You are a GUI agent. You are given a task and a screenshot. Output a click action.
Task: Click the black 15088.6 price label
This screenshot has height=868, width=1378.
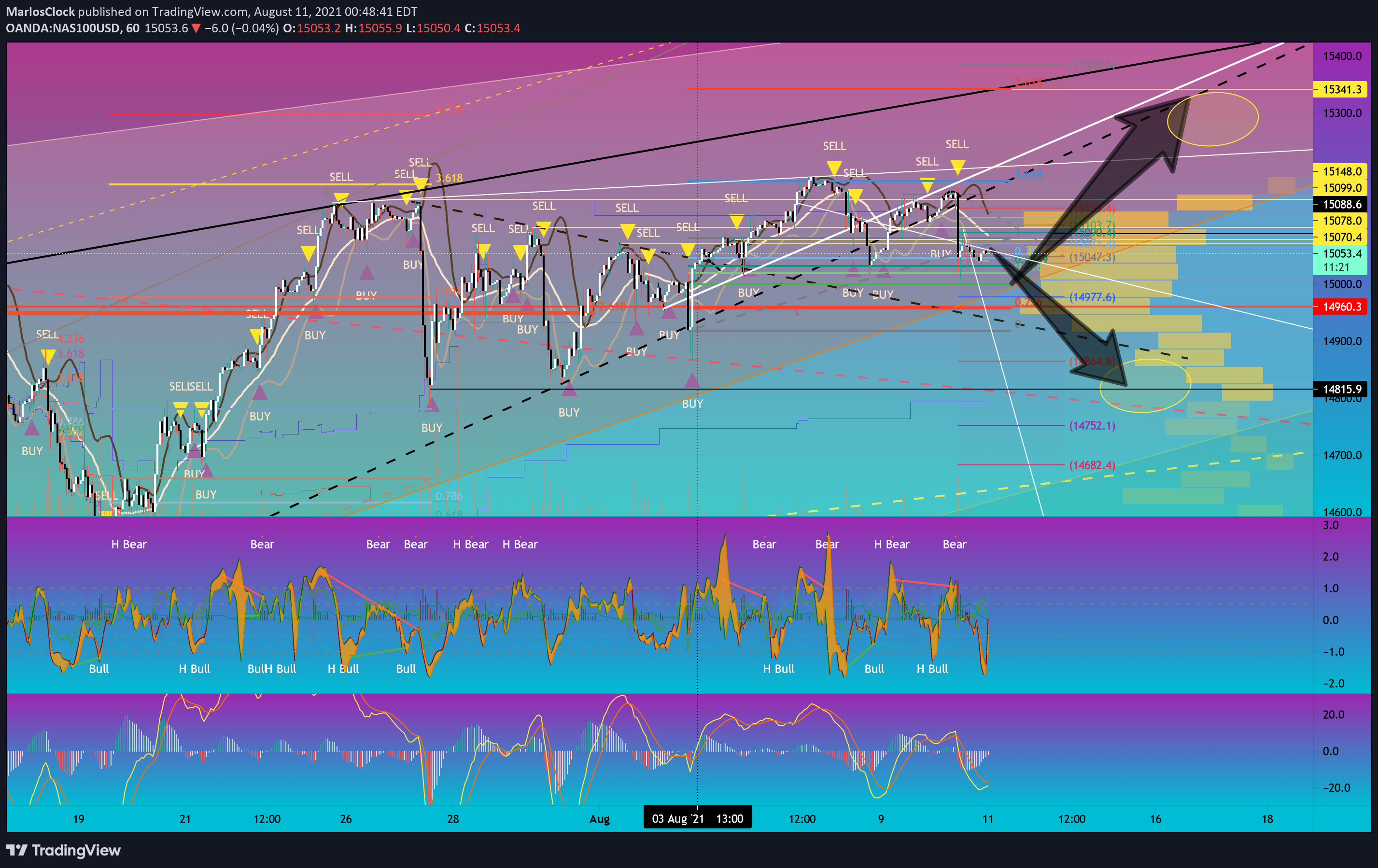[1341, 204]
